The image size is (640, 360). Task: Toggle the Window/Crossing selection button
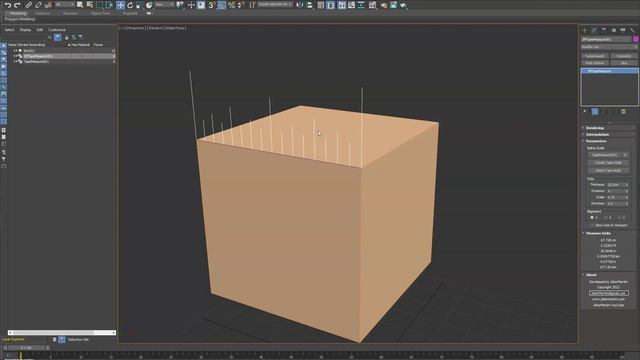point(109,5)
